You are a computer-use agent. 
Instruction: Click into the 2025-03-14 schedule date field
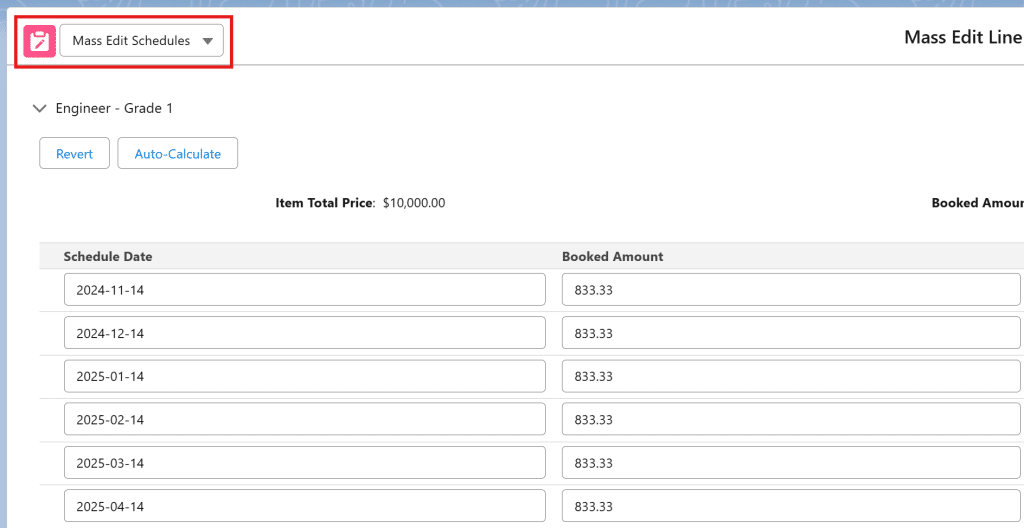pyautogui.click(x=304, y=463)
